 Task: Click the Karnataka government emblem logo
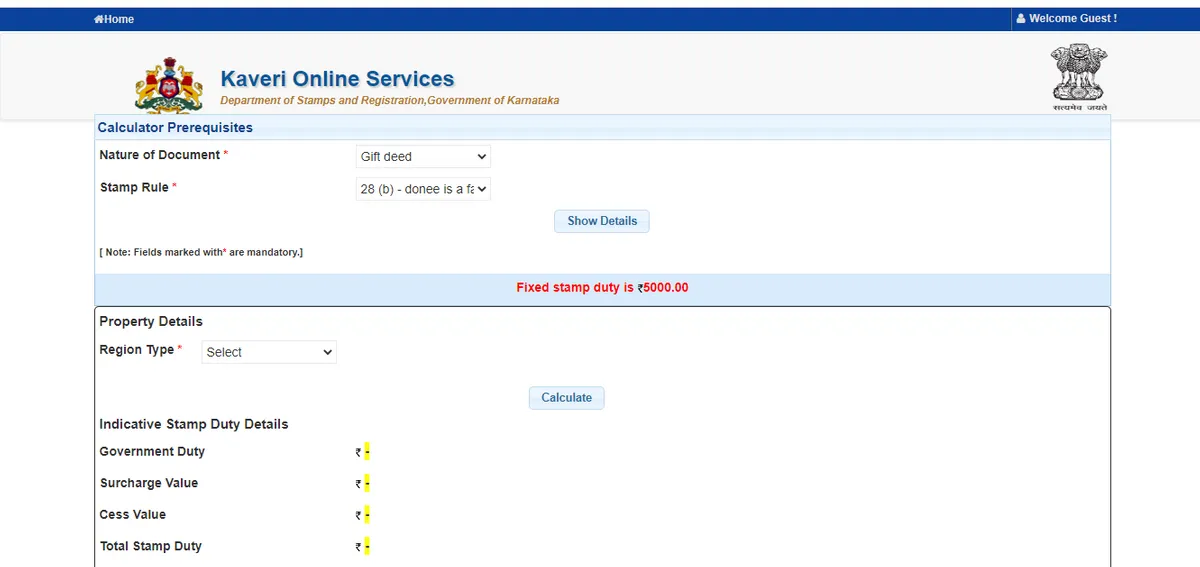coord(168,86)
